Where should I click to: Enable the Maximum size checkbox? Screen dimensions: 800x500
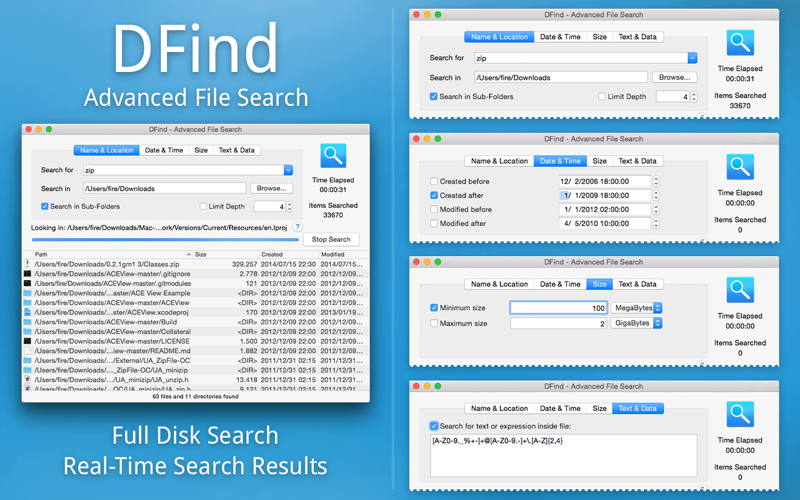434,323
